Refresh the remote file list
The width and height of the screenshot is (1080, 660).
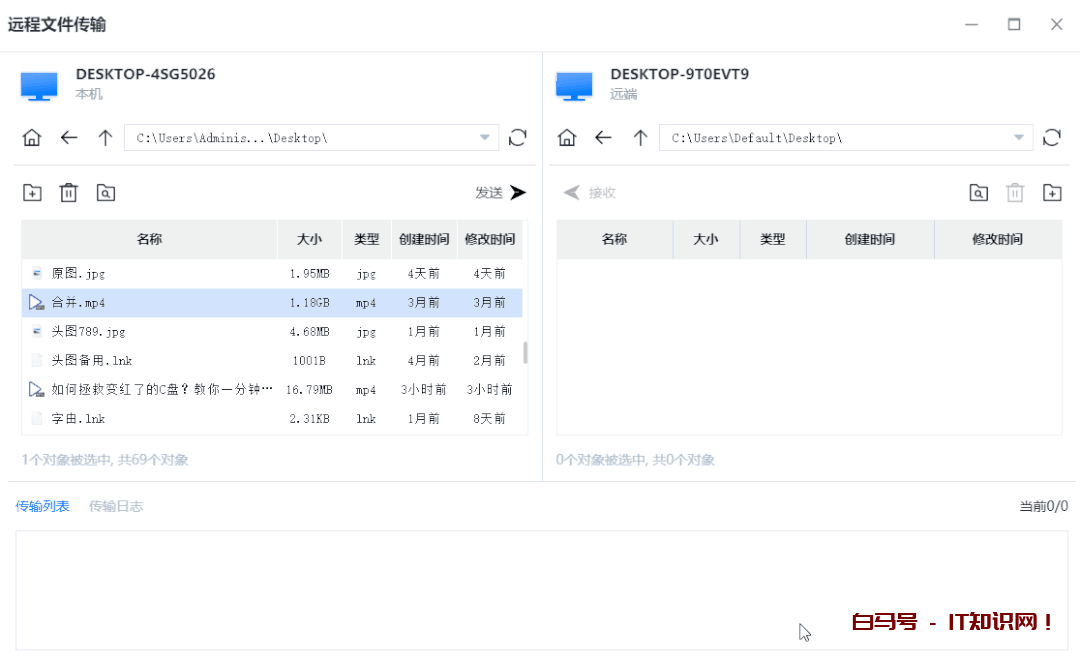point(1052,138)
